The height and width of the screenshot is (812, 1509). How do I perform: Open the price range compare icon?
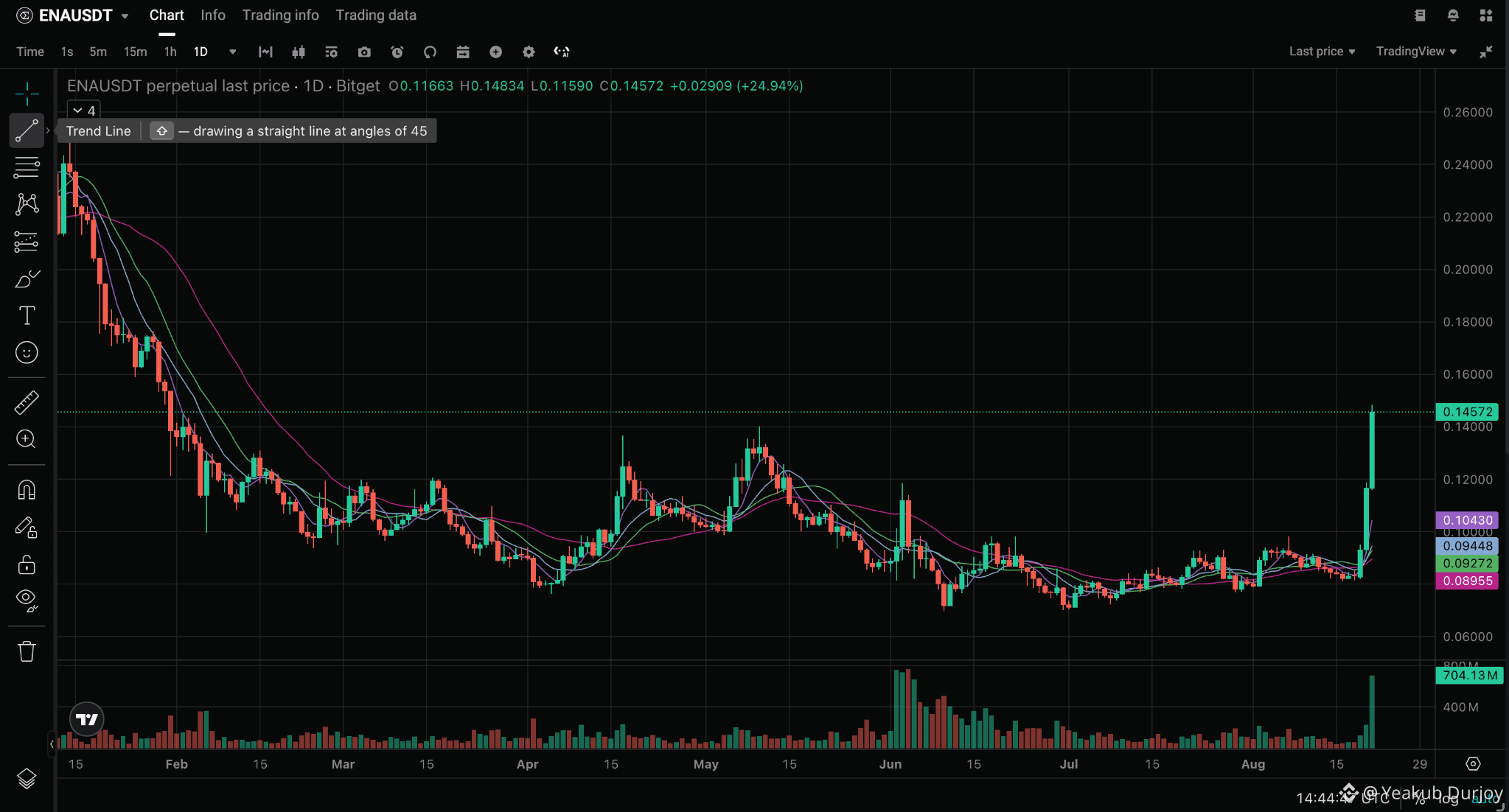point(265,52)
